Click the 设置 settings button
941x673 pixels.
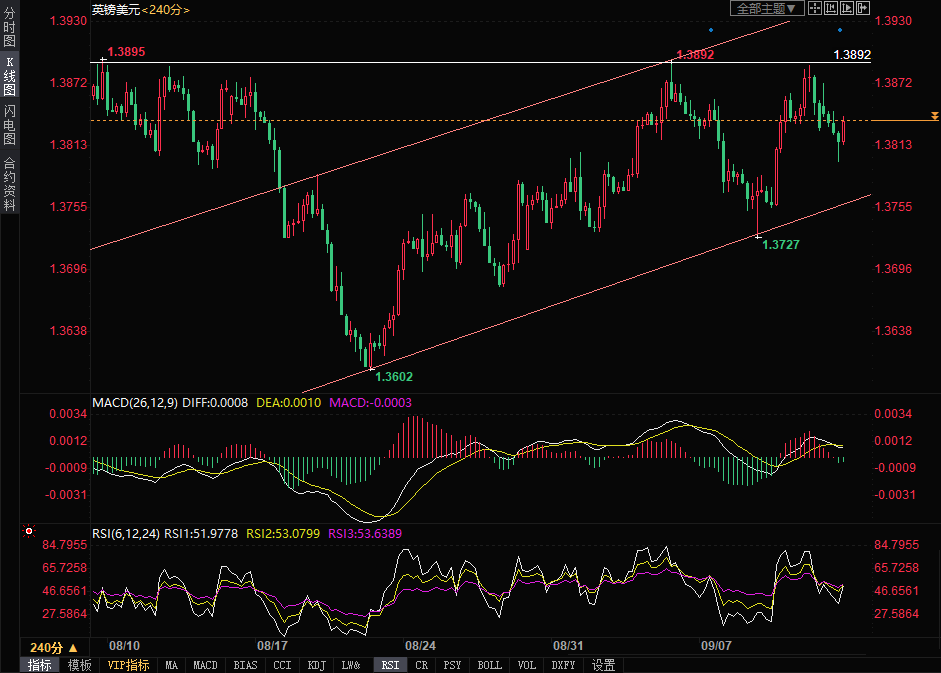point(603,665)
